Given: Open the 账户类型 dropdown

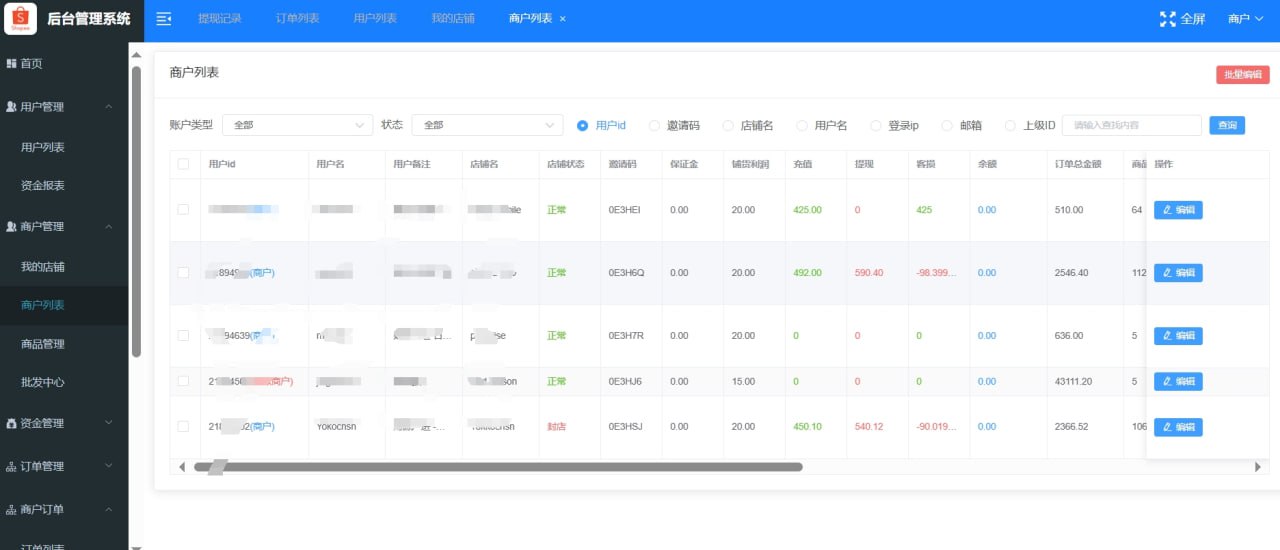Looking at the screenshot, I should (297, 125).
